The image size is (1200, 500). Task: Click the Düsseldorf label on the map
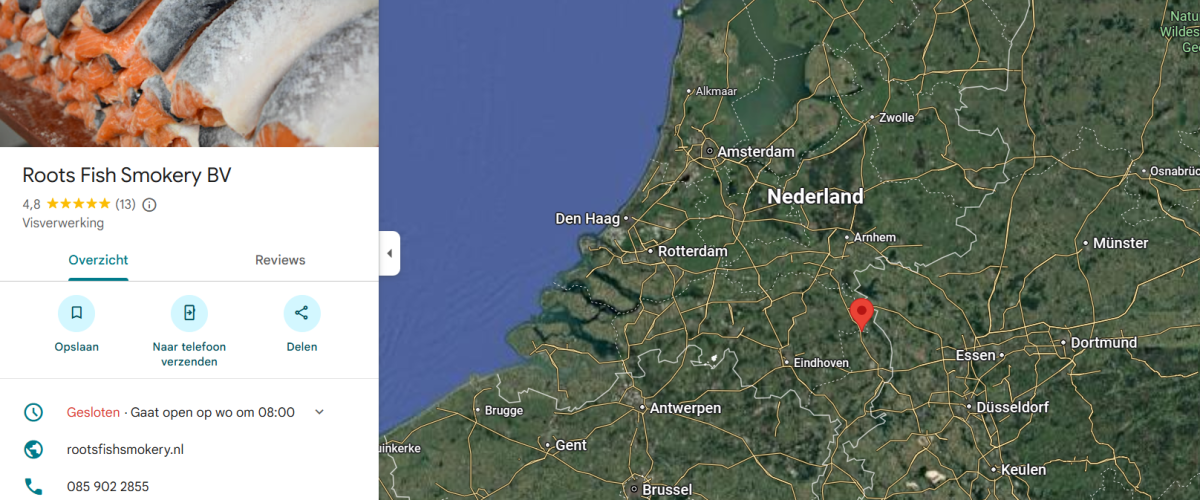coord(1013,407)
